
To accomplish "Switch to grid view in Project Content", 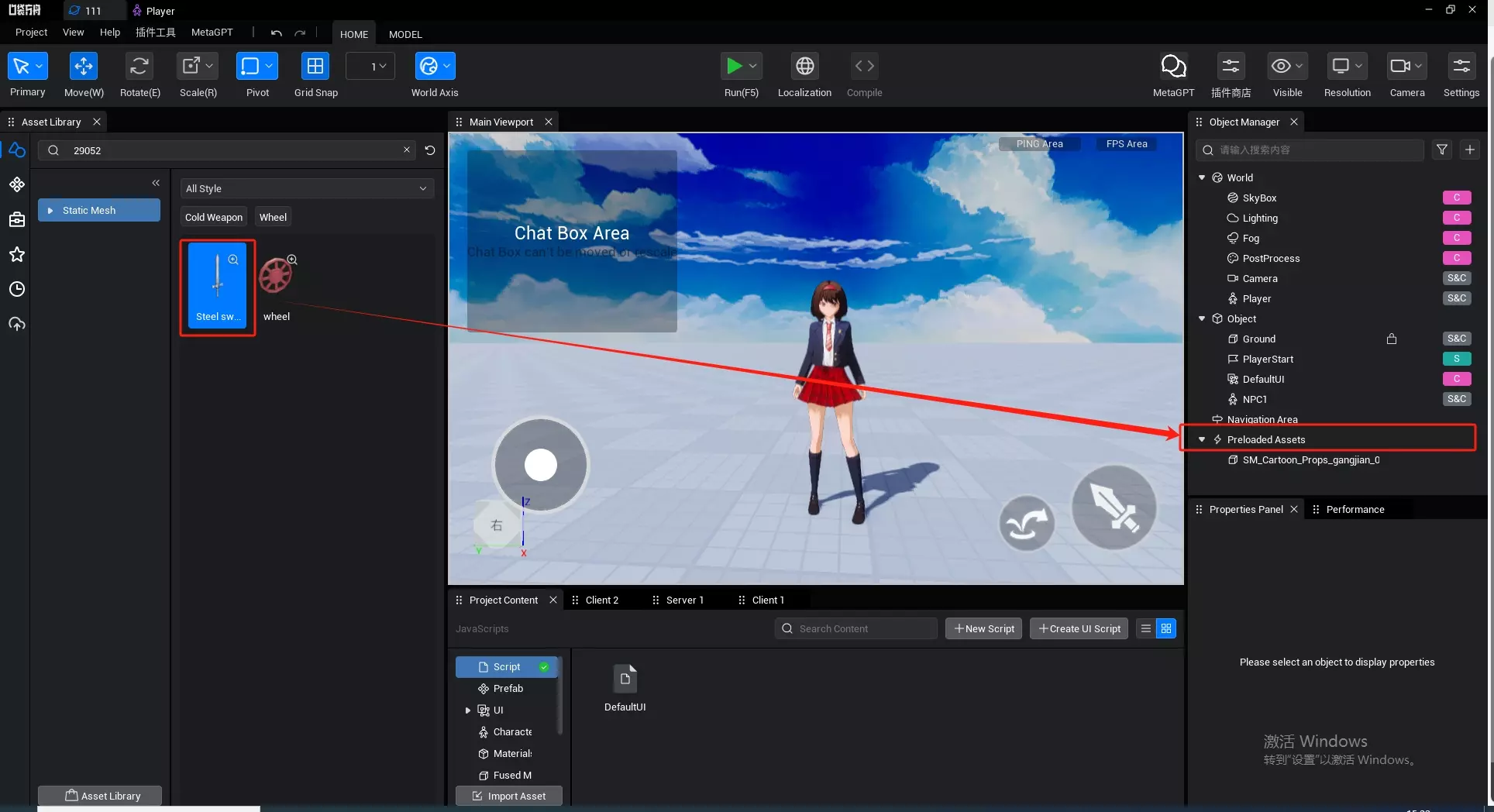I will tap(1165, 628).
